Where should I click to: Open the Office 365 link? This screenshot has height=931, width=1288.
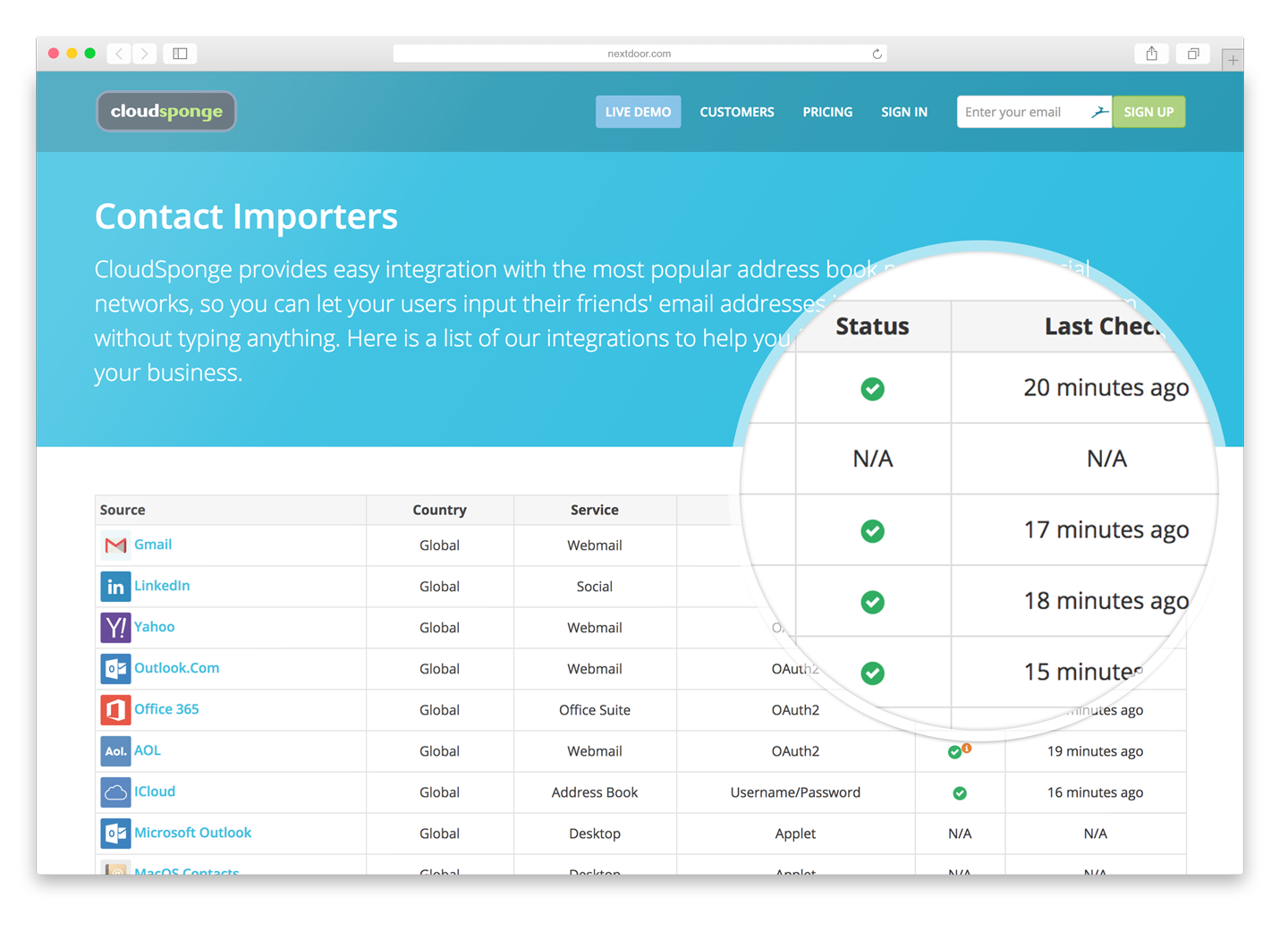click(x=166, y=709)
